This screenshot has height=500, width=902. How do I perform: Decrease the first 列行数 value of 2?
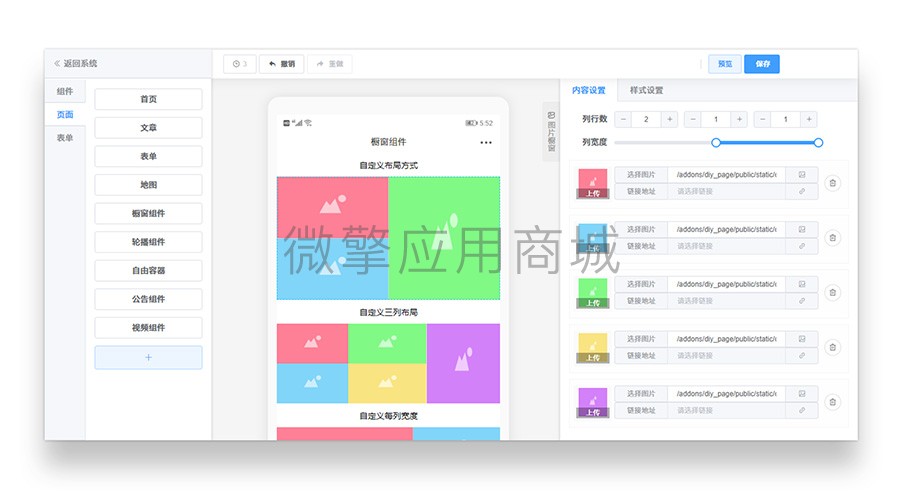(623, 119)
